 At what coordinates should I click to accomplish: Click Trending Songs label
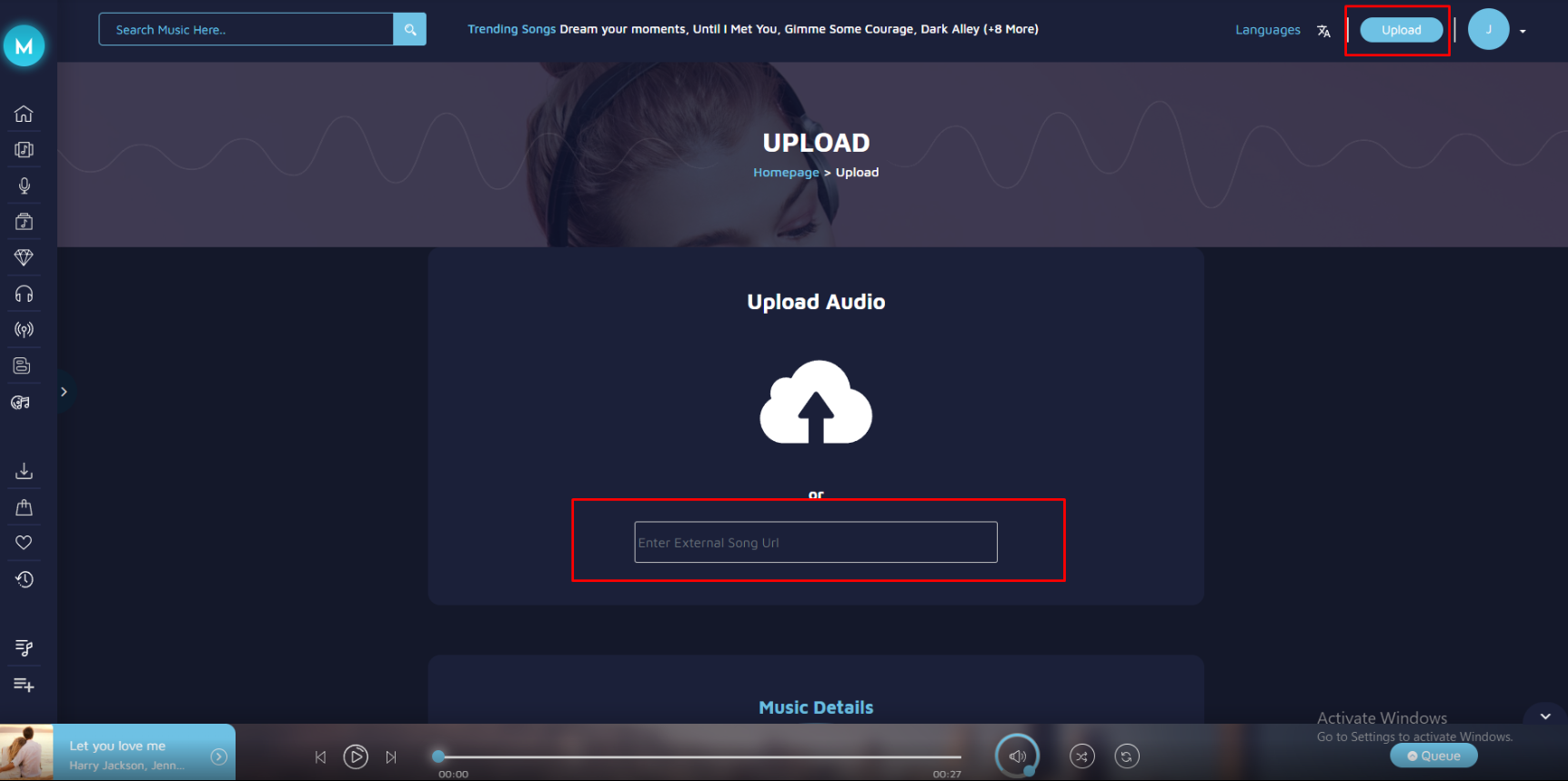(x=511, y=29)
